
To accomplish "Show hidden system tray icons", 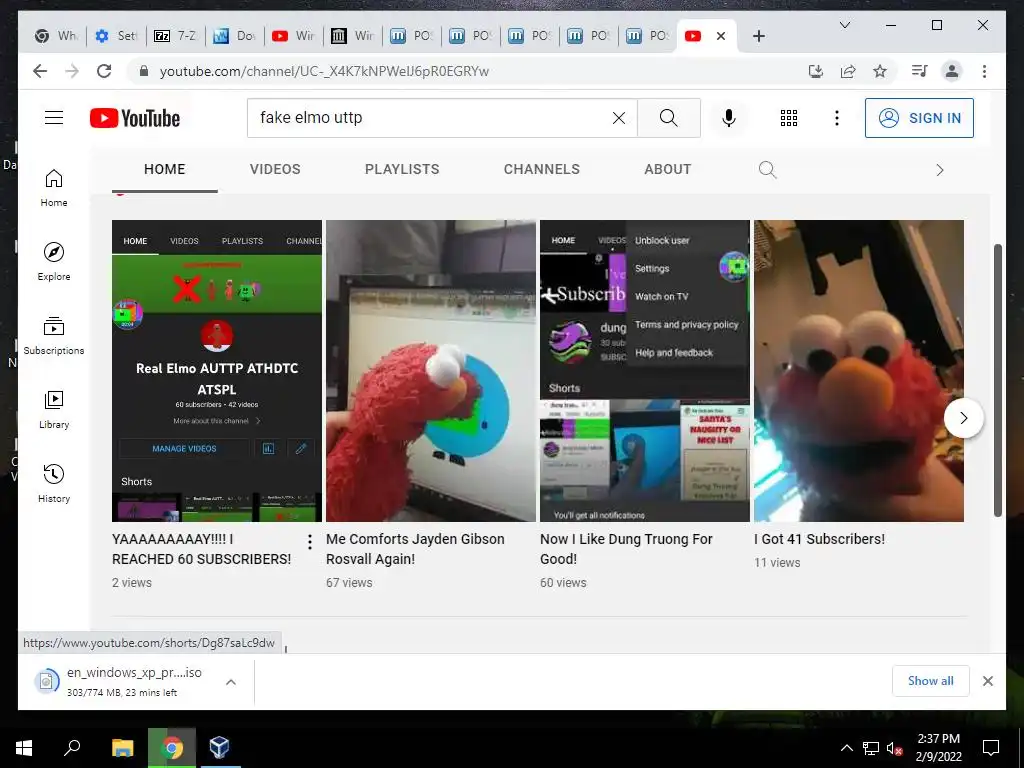I will pos(846,748).
